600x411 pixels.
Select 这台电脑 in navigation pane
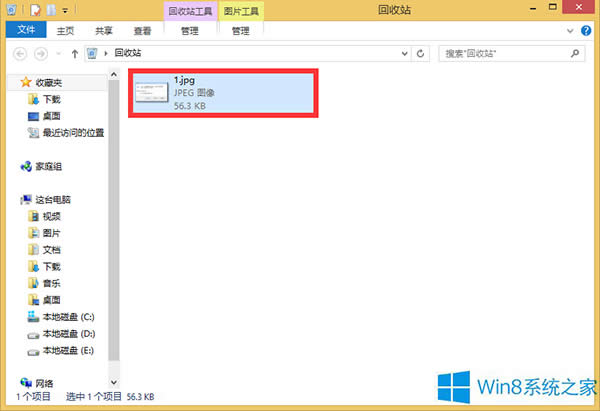(53, 199)
